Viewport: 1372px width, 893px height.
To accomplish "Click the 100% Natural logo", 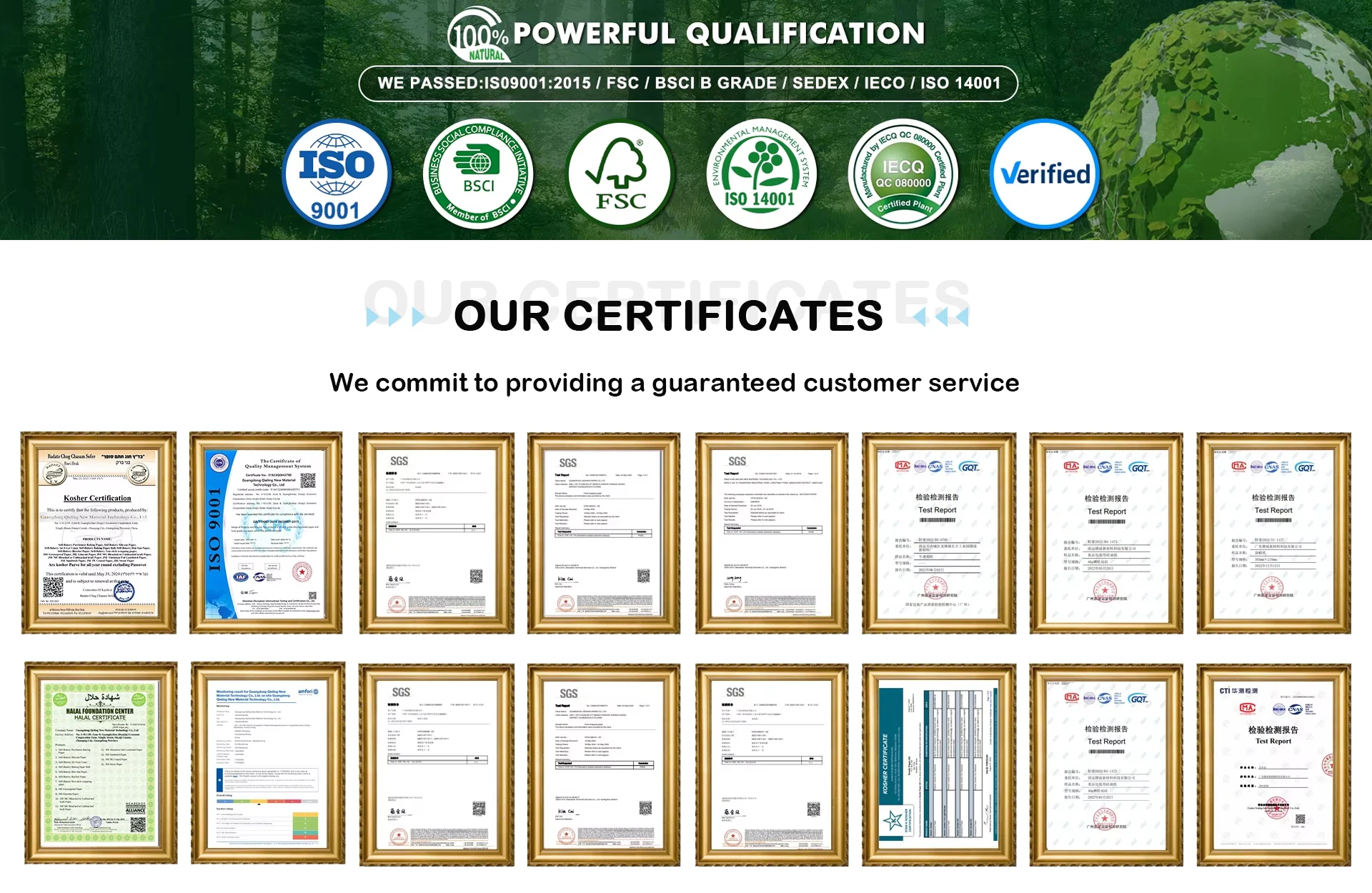I will 477,36.
